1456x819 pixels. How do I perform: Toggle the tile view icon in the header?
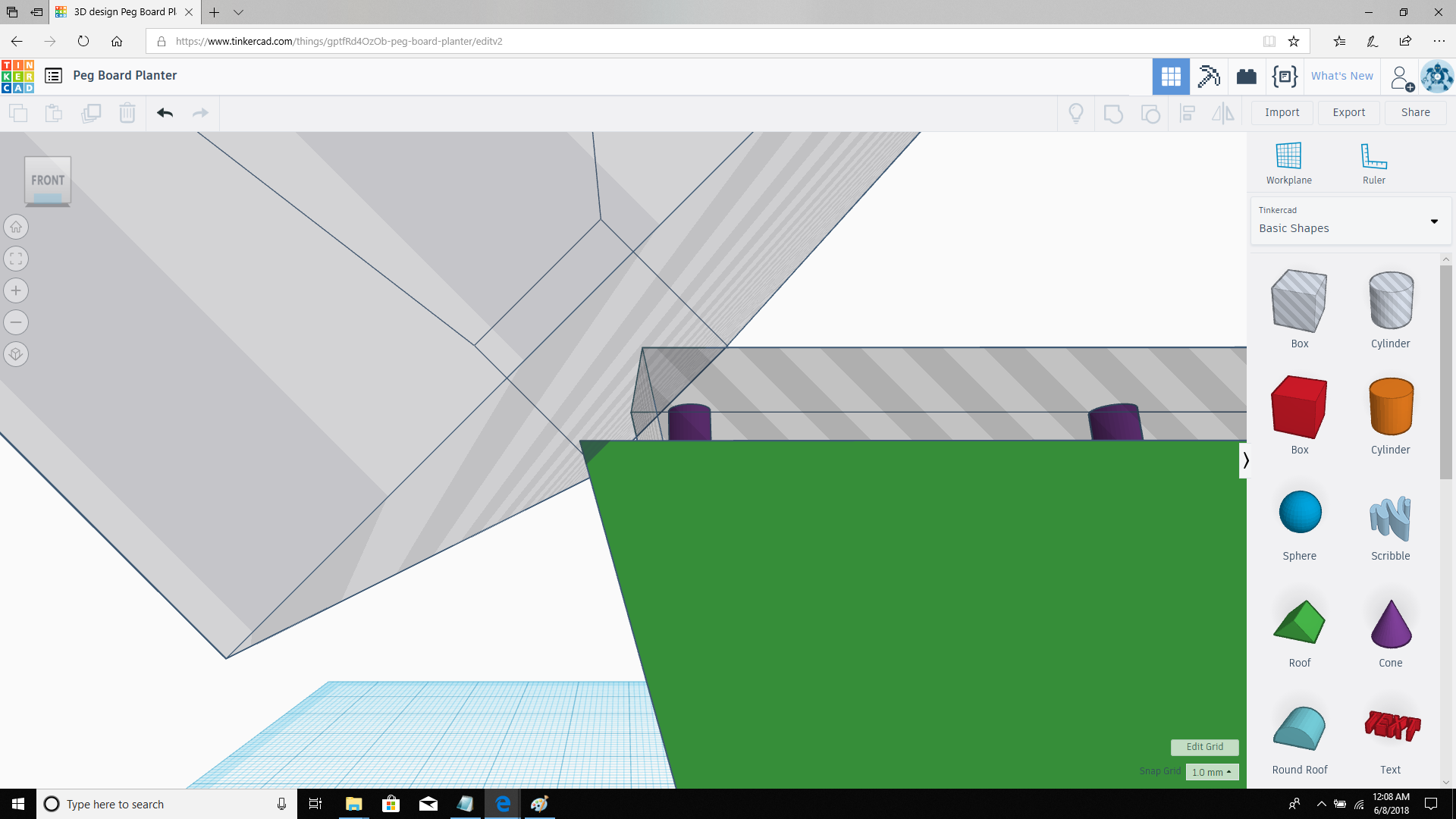click(1171, 76)
